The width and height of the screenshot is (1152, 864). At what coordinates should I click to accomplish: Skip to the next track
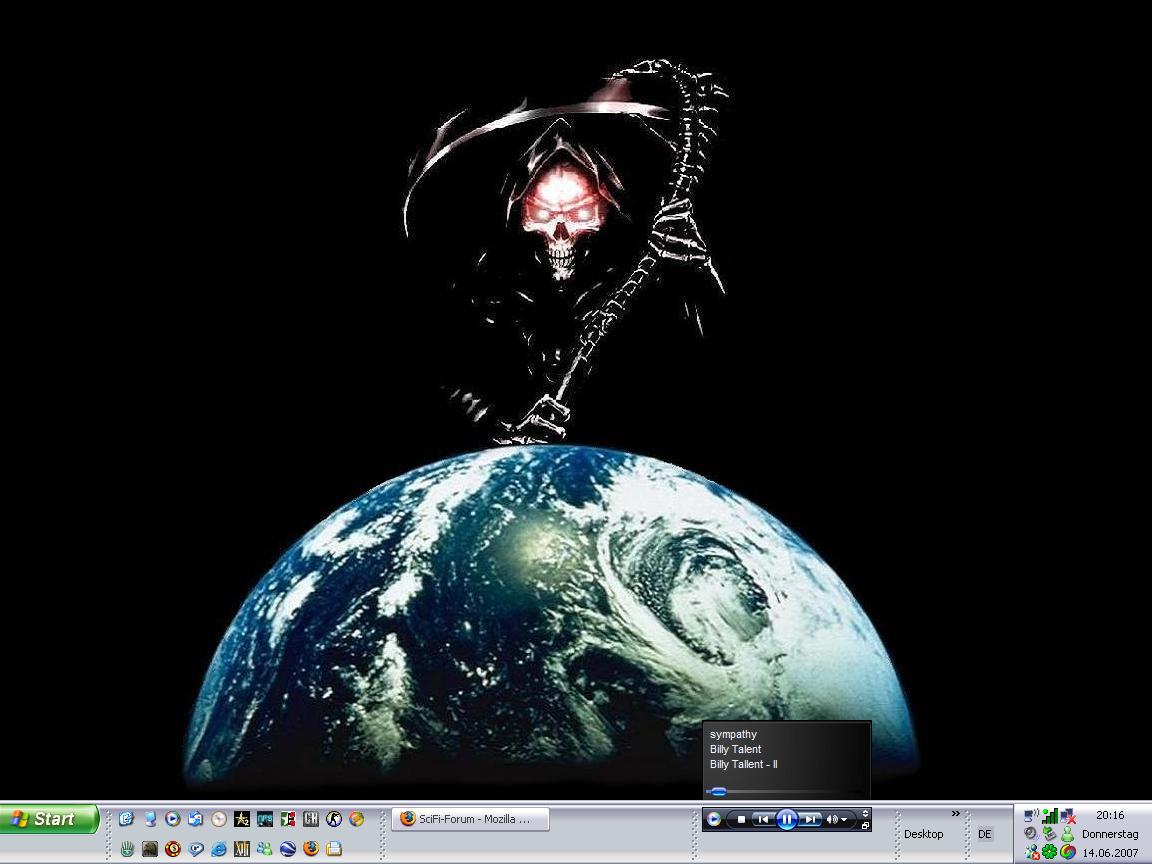(x=811, y=819)
